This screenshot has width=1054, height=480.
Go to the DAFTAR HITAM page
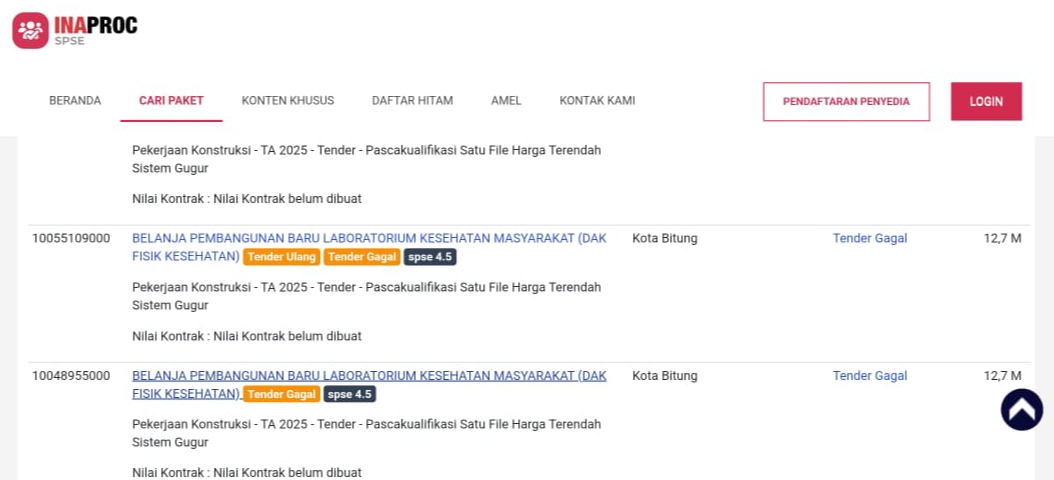412,101
